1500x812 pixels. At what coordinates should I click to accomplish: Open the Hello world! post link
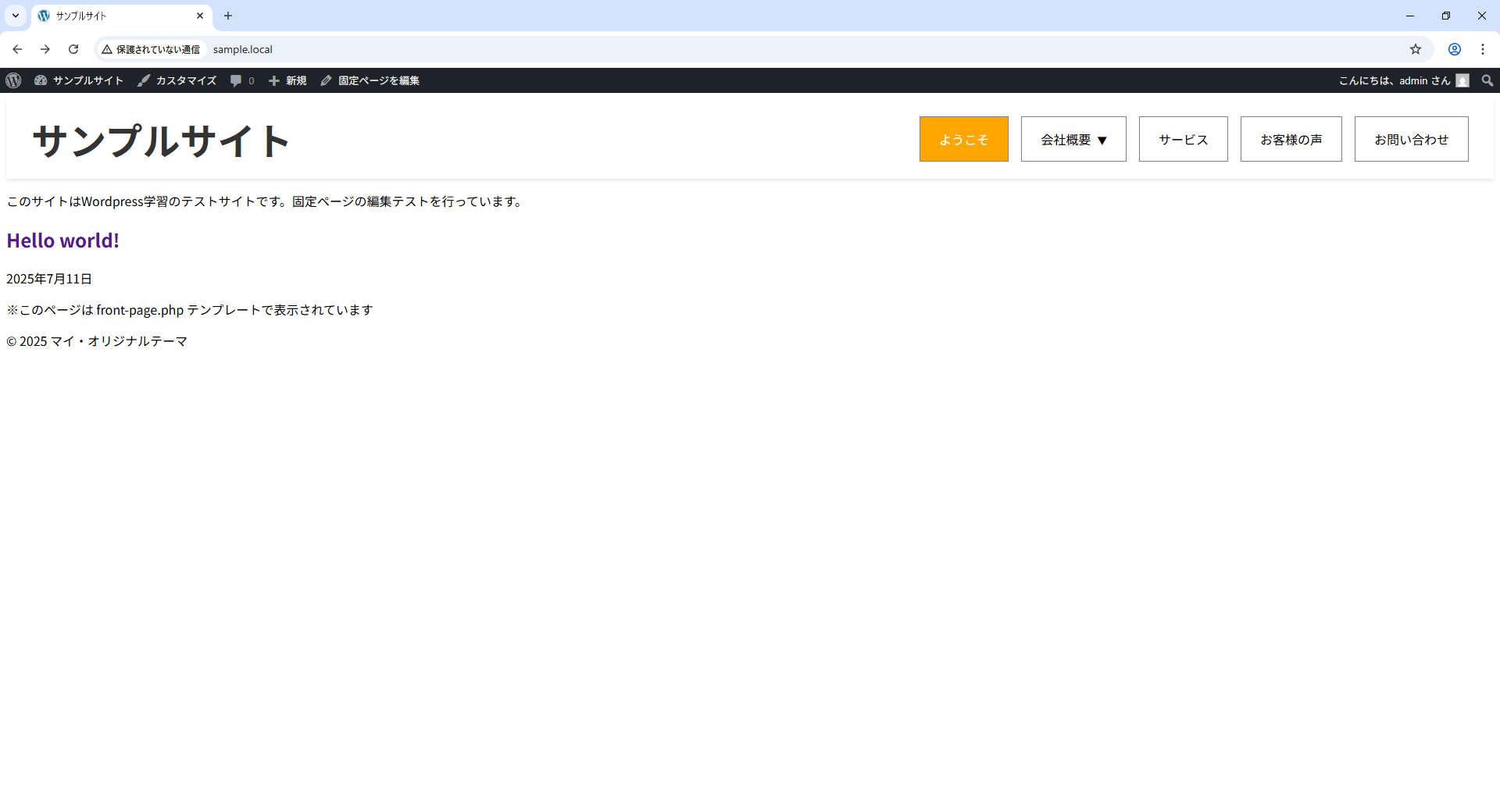pos(63,240)
